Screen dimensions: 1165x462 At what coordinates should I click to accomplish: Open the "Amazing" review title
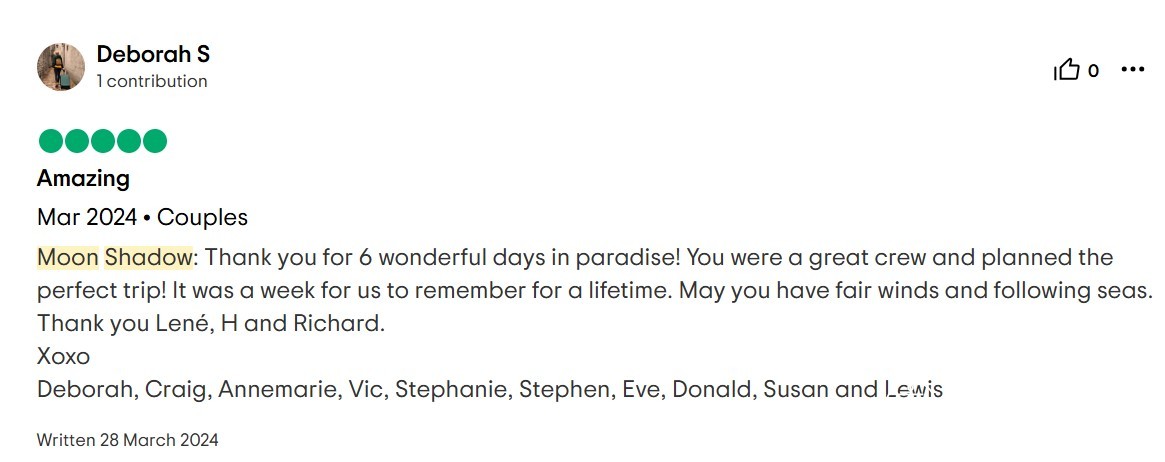click(83, 179)
